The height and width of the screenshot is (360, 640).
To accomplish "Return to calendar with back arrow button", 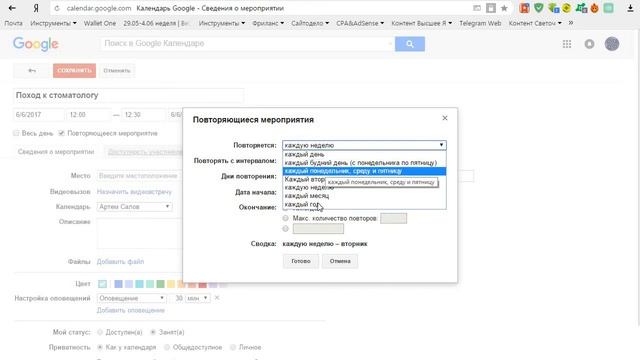I will click(x=32, y=71).
